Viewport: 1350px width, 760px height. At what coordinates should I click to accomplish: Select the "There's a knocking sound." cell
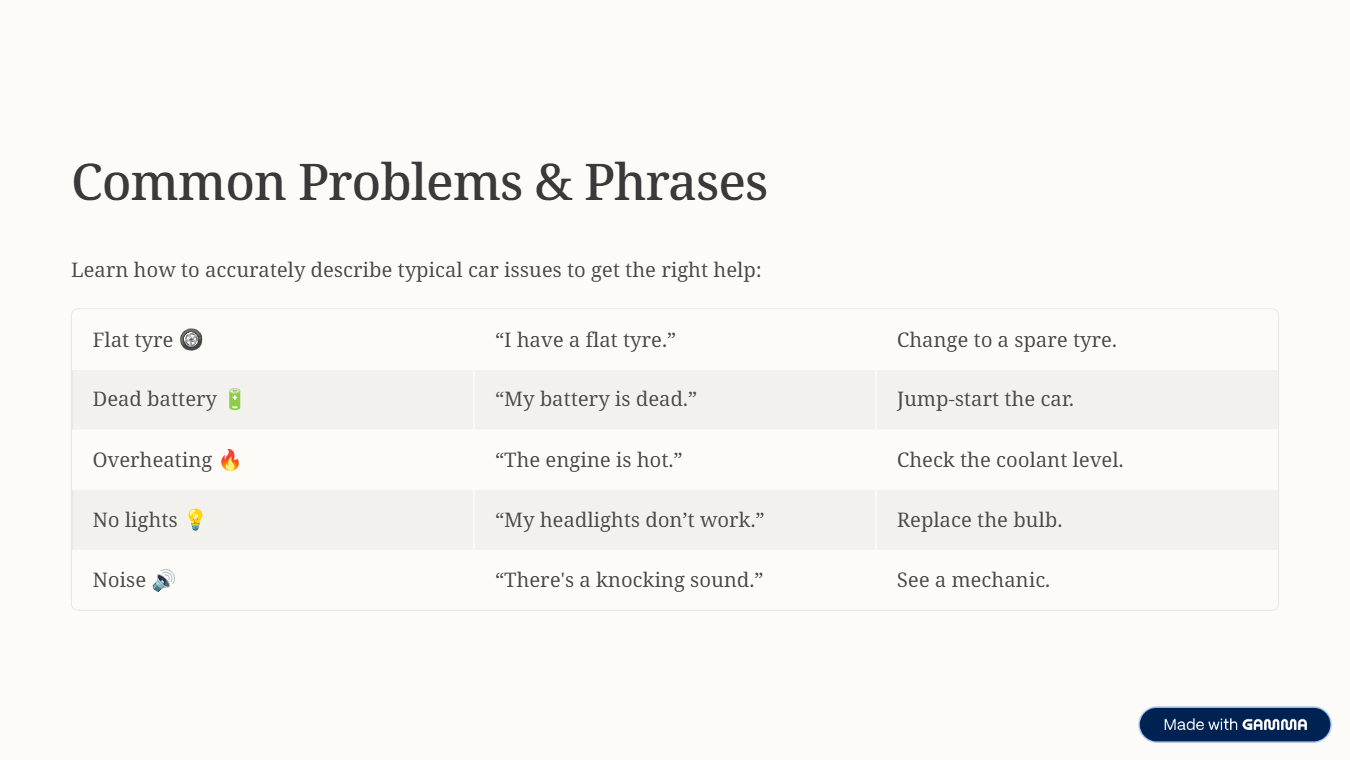point(629,580)
